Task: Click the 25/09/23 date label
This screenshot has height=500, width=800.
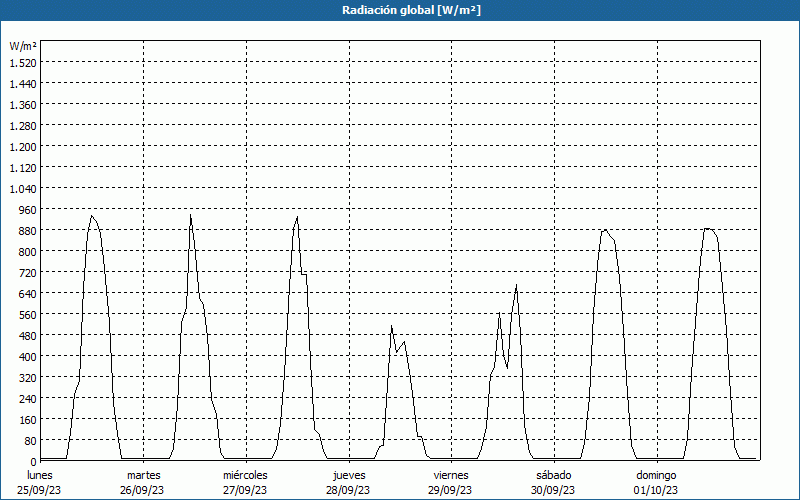Action: click(x=39, y=490)
